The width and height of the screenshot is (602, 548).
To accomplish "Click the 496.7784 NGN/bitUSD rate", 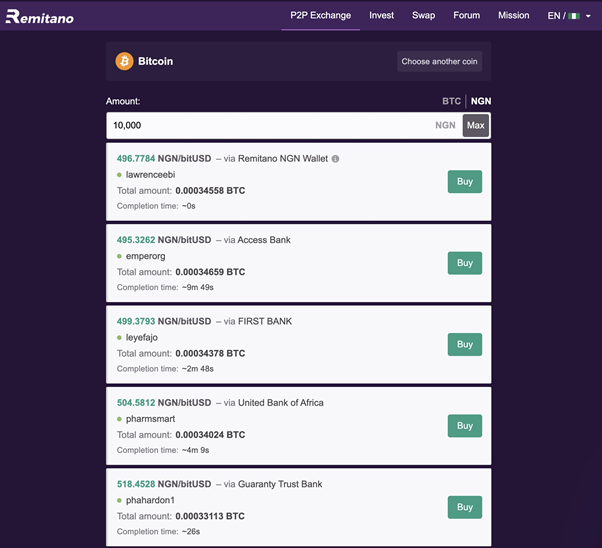I will point(164,159).
